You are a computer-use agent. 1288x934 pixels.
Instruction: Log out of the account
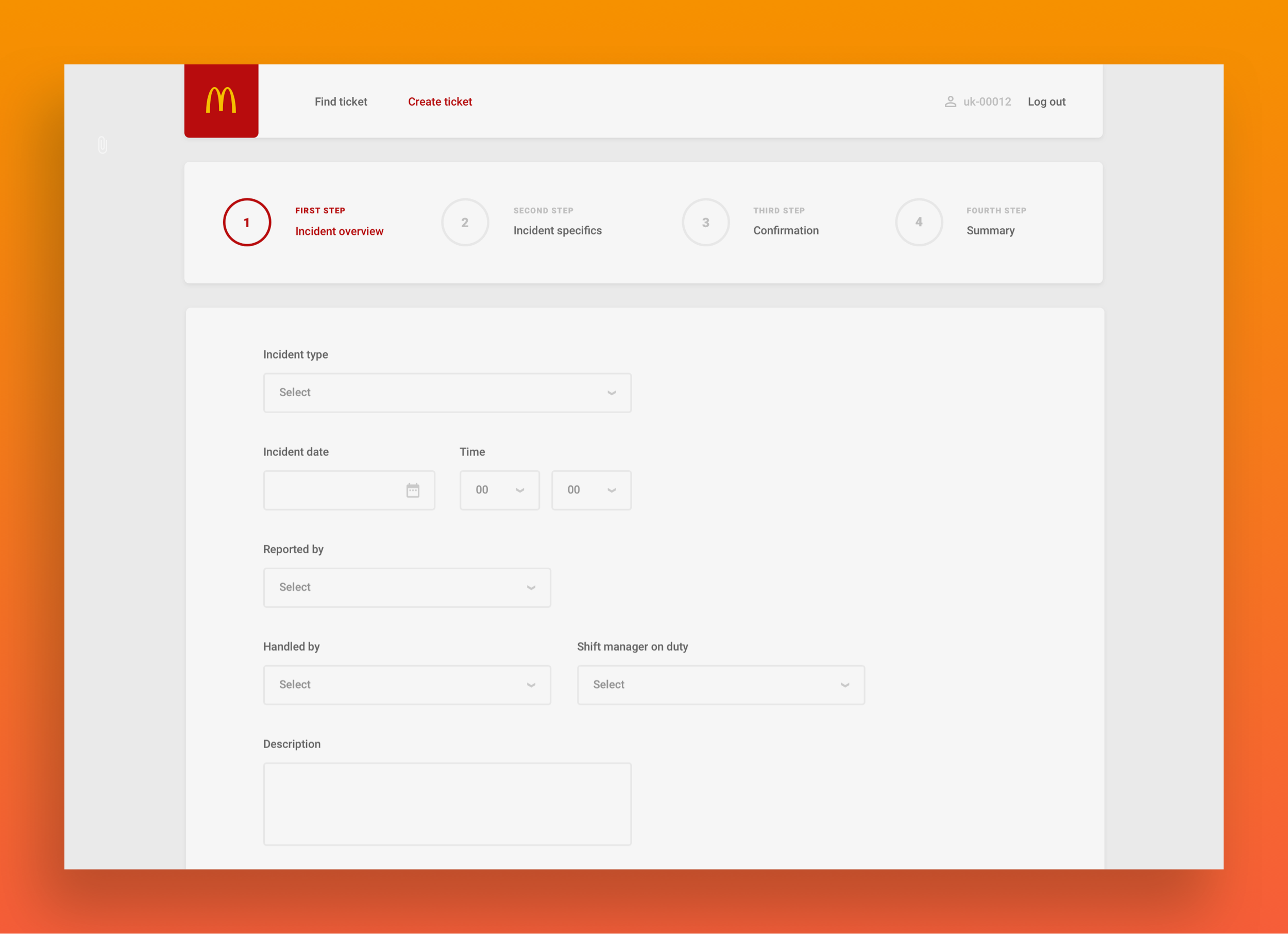pyautogui.click(x=1046, y=101)
